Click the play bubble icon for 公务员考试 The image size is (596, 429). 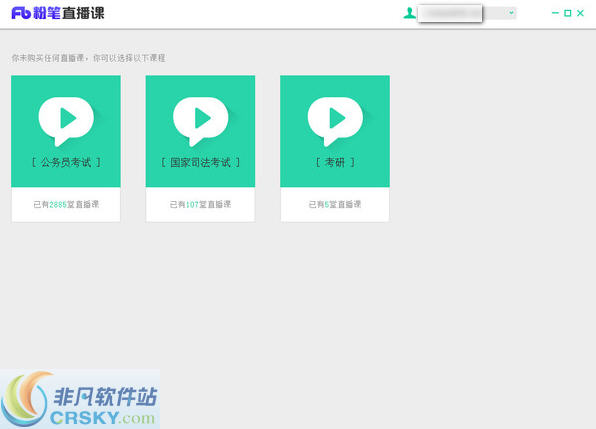(x=66, y=121)
